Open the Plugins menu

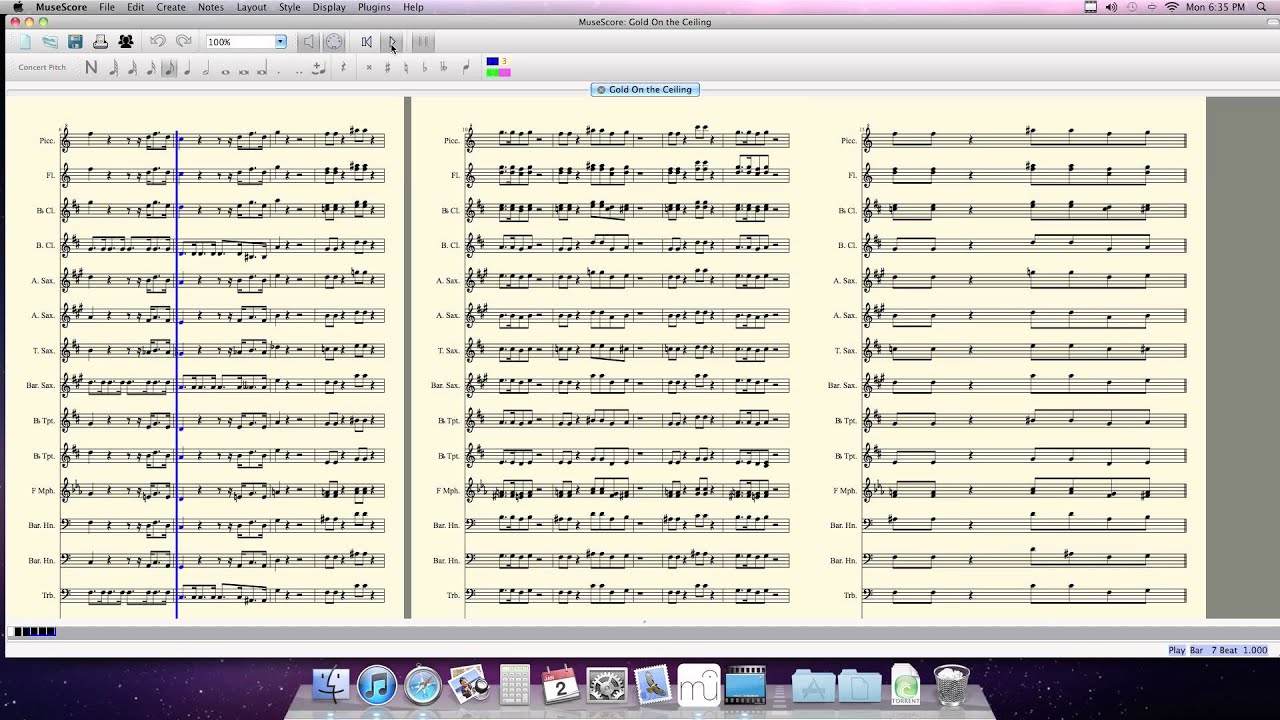pos(374,7)
